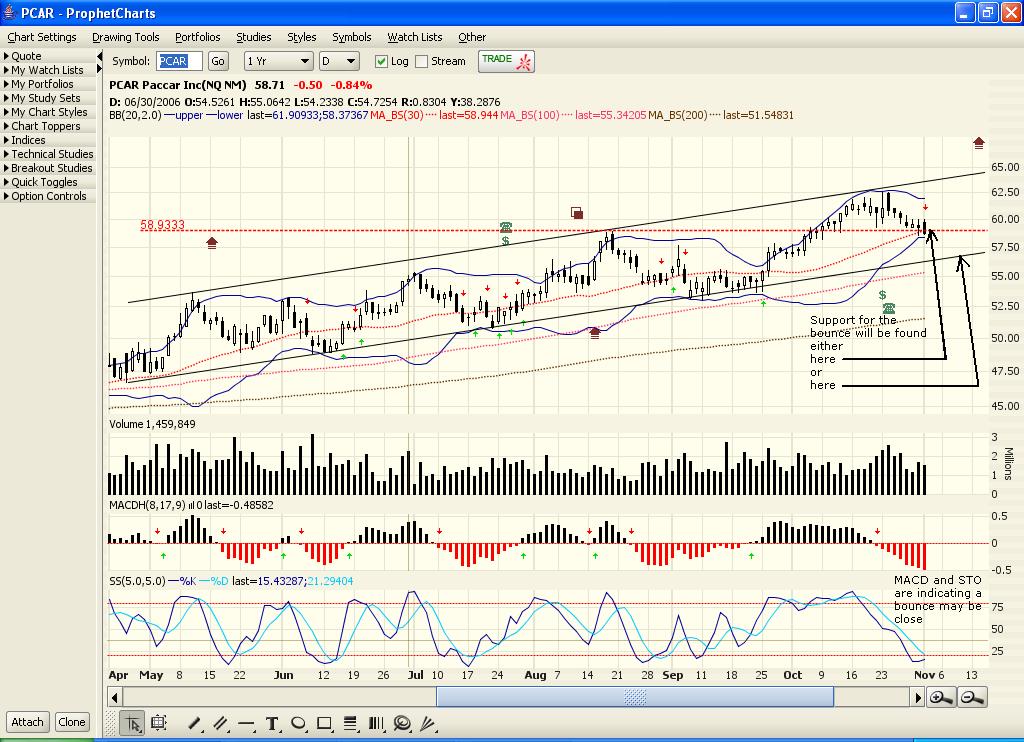Viewport: 1024px width, 742px height.
Task: Click the TRADE button
Action: point(506,61)
